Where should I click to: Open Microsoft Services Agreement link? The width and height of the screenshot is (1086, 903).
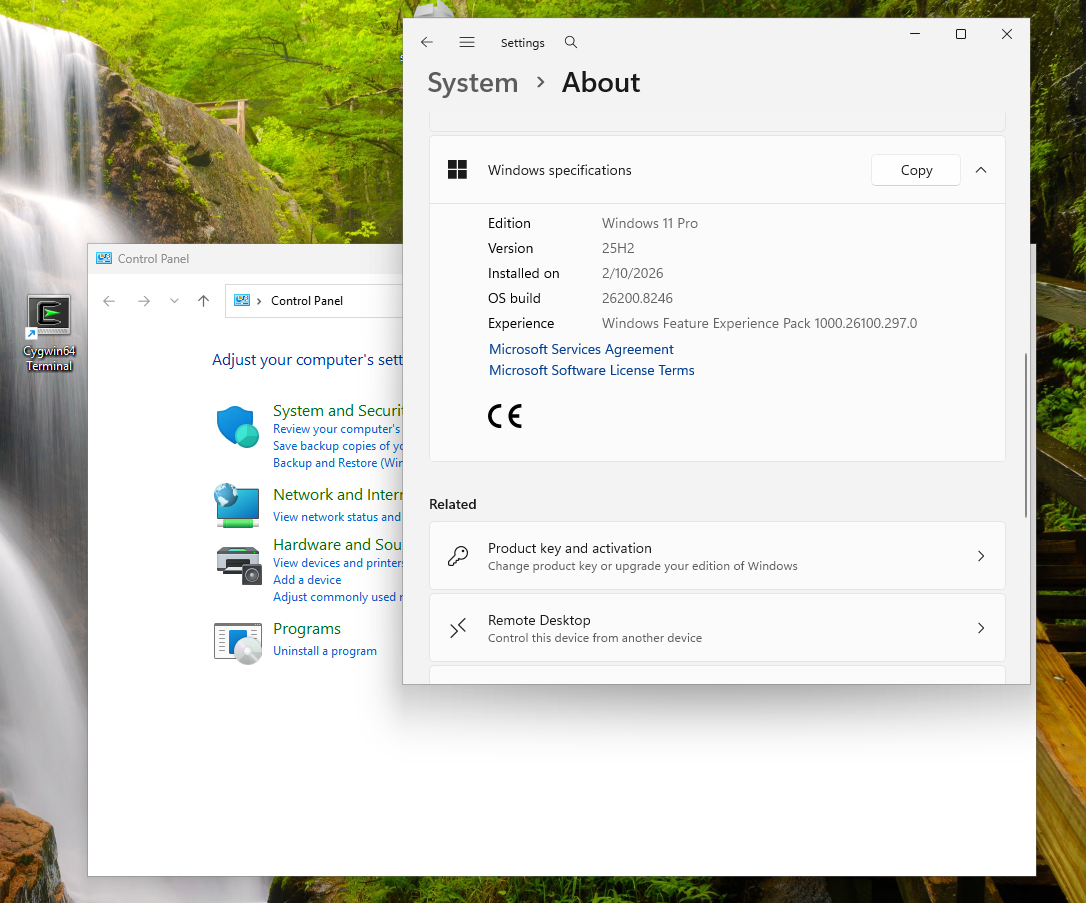(x=581, y=349)
